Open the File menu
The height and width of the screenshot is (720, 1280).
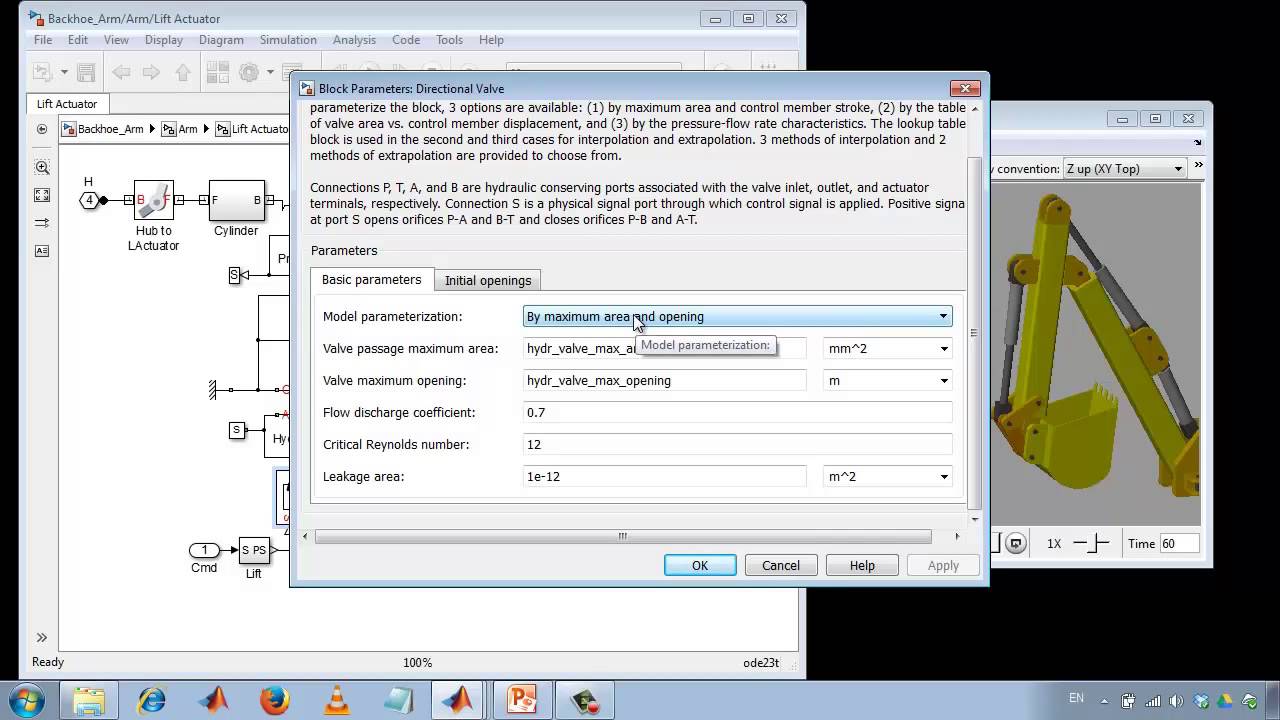click(x=43, y=40)
